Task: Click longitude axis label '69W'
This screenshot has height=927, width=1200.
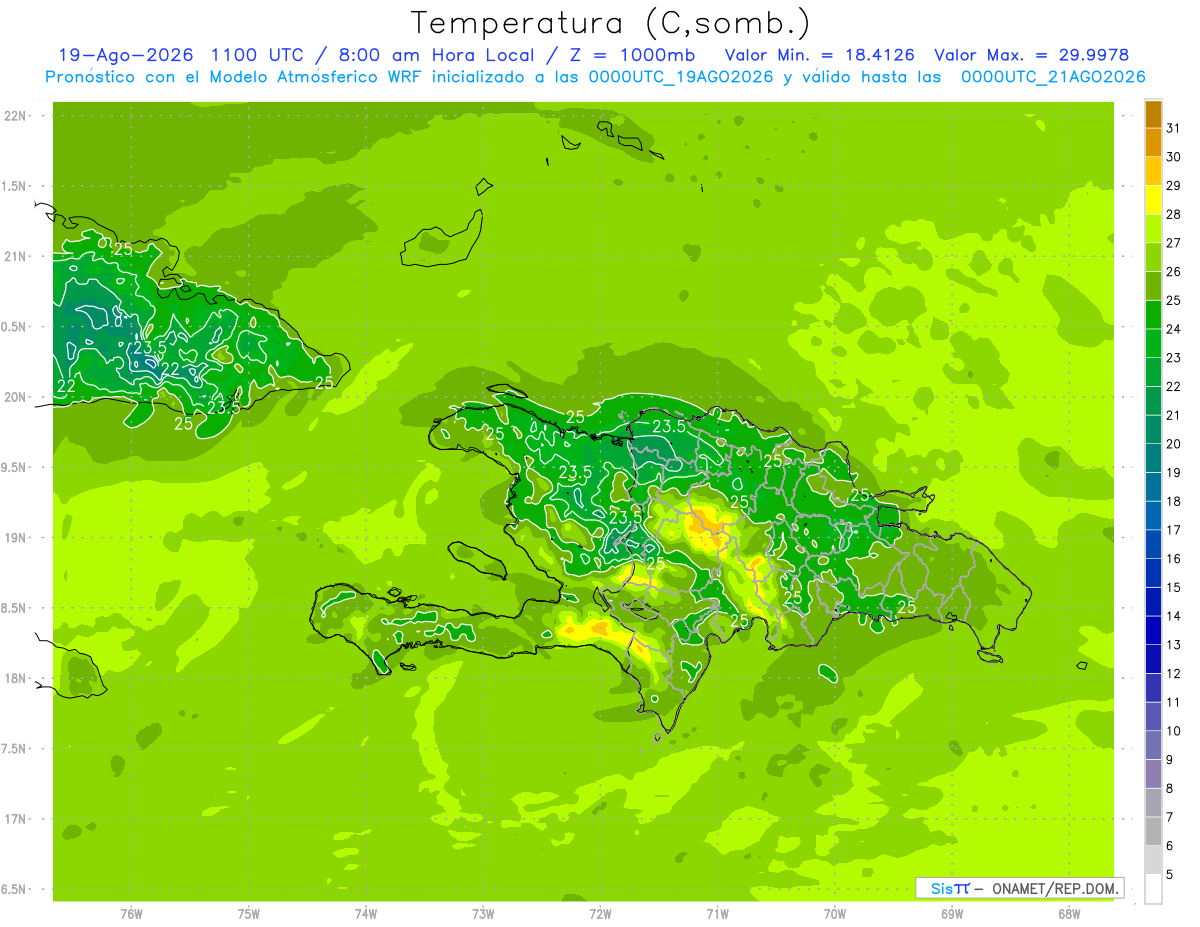Action: click(x=952, y=913)
